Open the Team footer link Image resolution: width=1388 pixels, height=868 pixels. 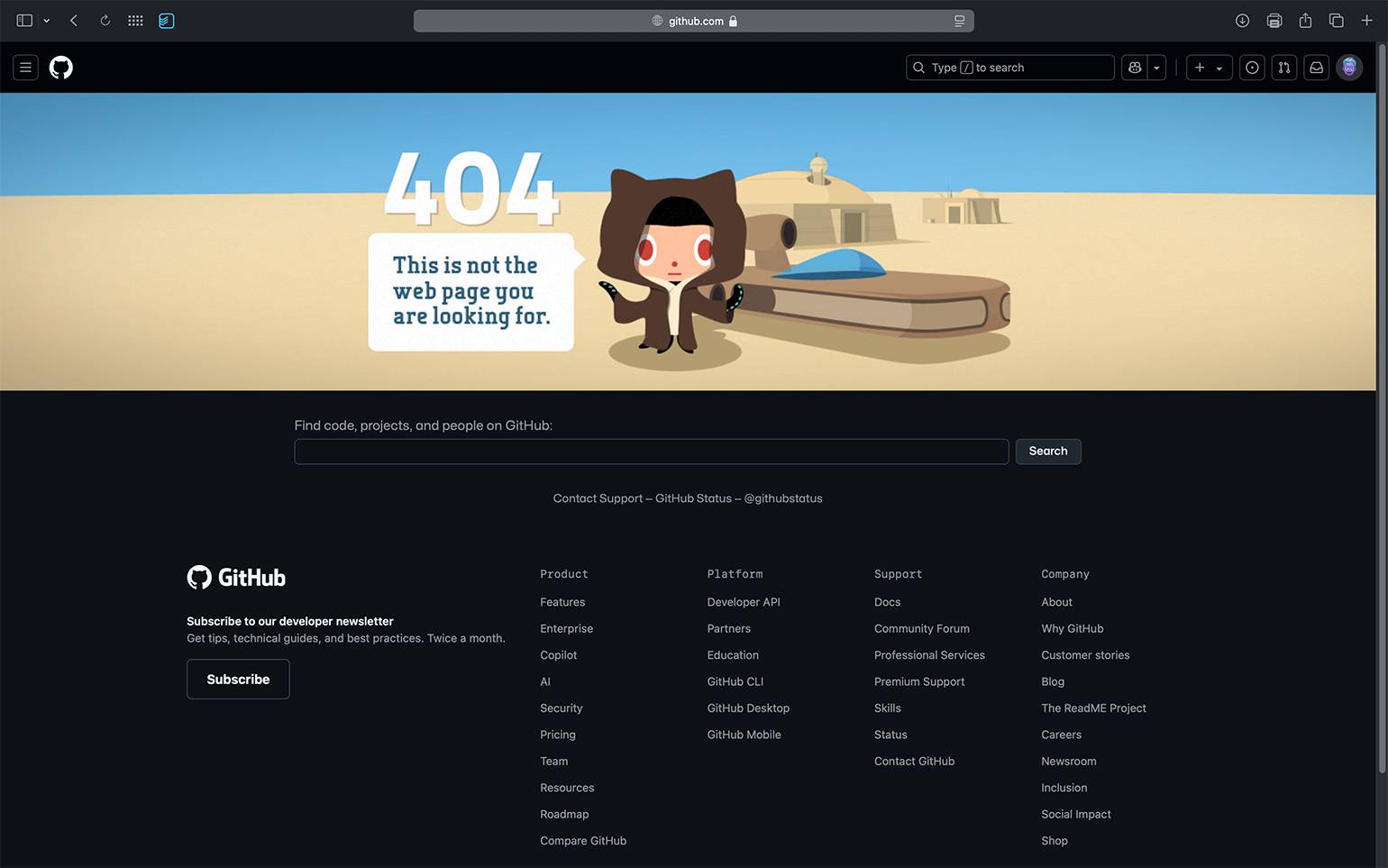553,762
